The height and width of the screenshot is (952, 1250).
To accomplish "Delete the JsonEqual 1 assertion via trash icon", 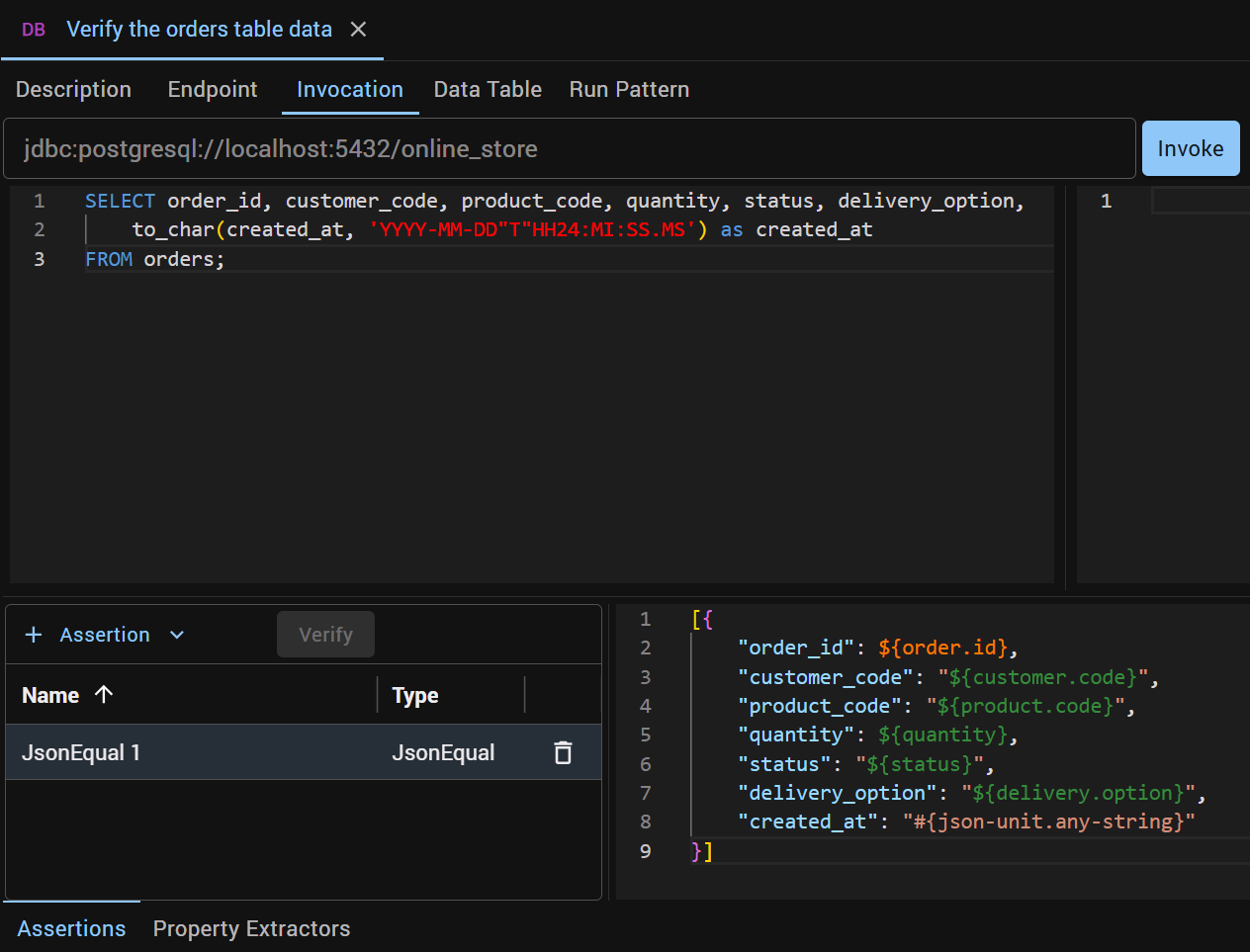I will click(x=563, y=752).
